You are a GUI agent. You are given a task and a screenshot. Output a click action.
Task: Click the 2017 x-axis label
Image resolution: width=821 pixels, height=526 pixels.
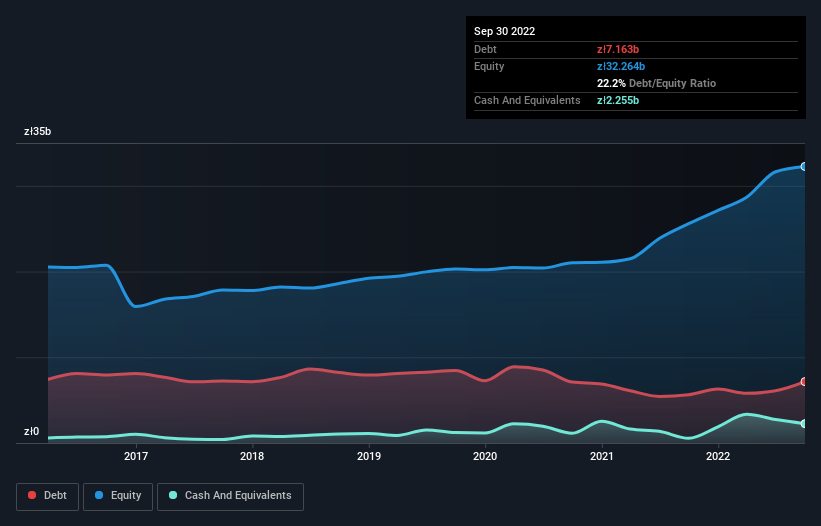pyautogui.click(x=136, y=456)
